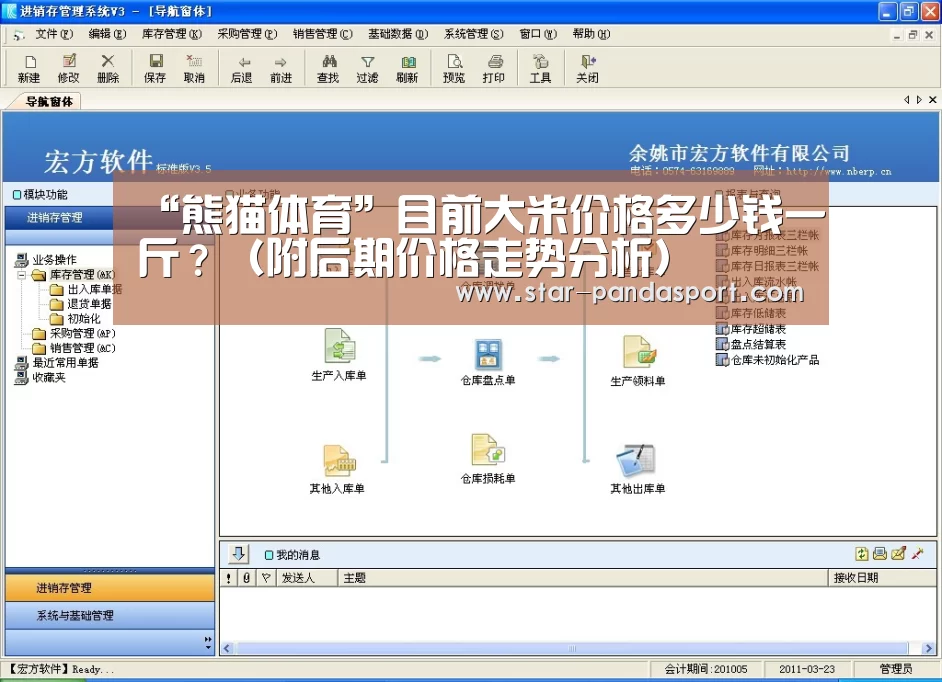Select the 退货单据 tree folder
942x682 pixels.
(81, 304)
